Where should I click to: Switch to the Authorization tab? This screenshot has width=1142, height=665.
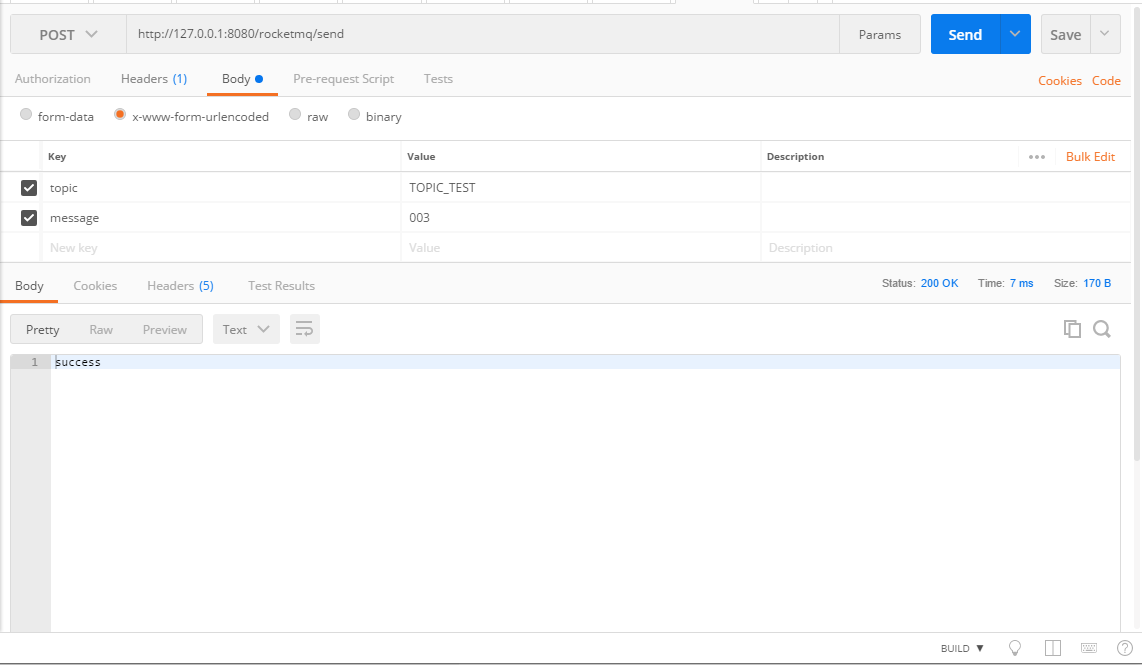pos(52,79)
